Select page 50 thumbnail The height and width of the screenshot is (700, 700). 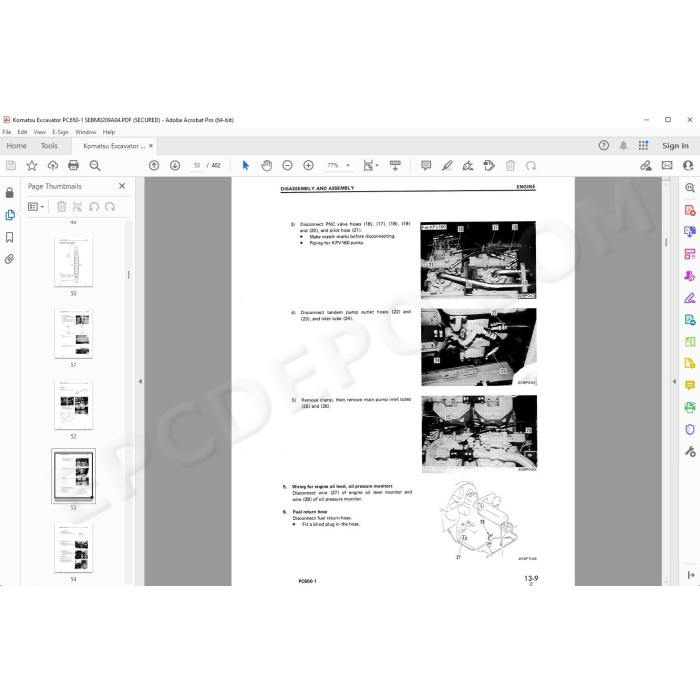pos(73,262)
